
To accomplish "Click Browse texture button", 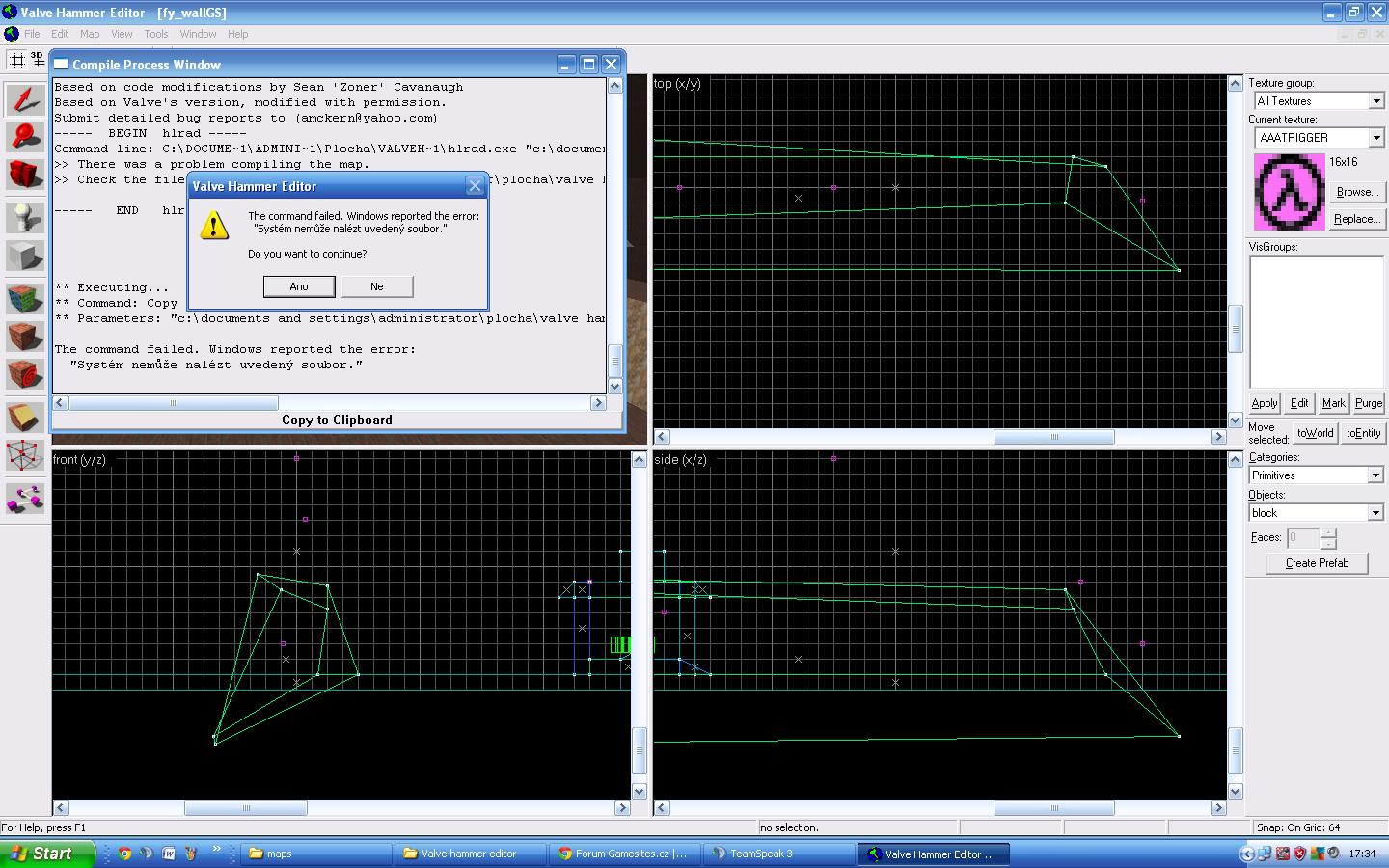I will tap(1357, 192).
